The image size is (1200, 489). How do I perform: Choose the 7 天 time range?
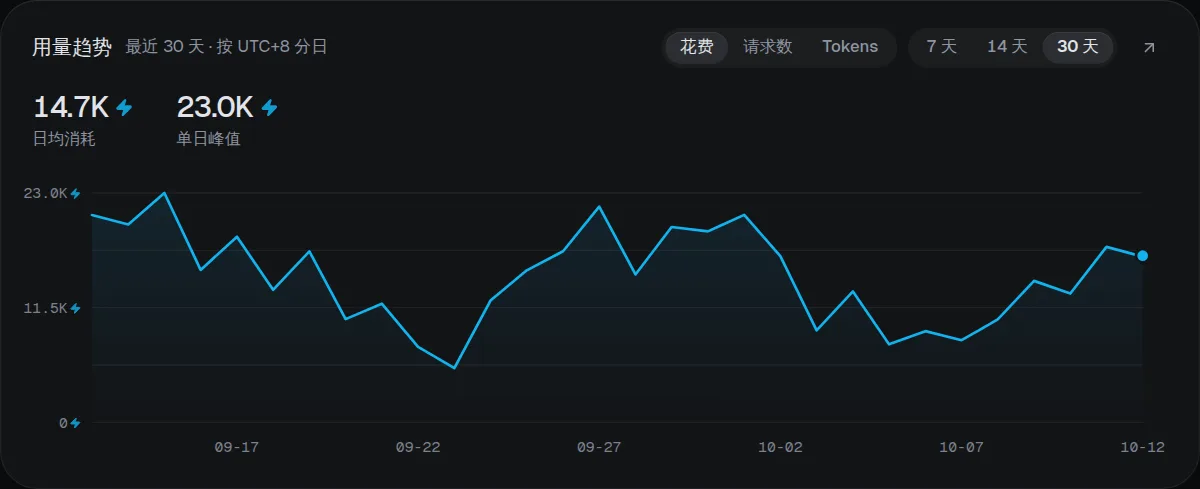point(942,47)
